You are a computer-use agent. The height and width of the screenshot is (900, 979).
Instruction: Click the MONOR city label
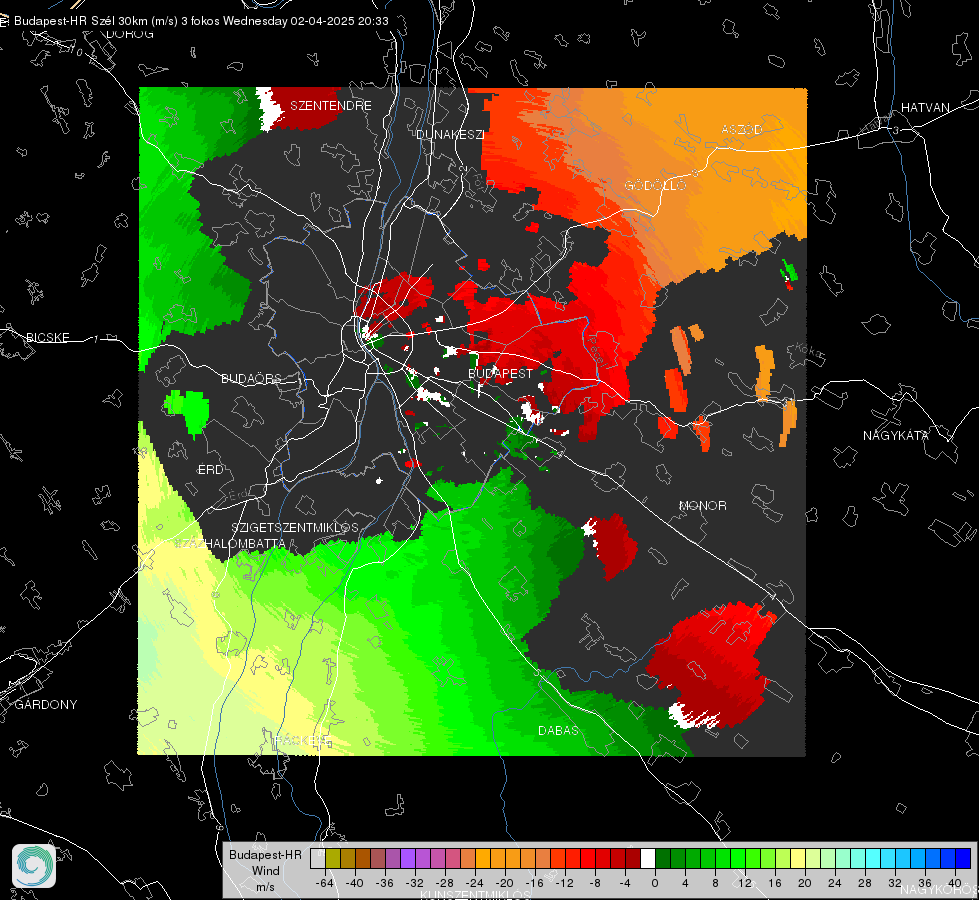[x=702, y=505]
